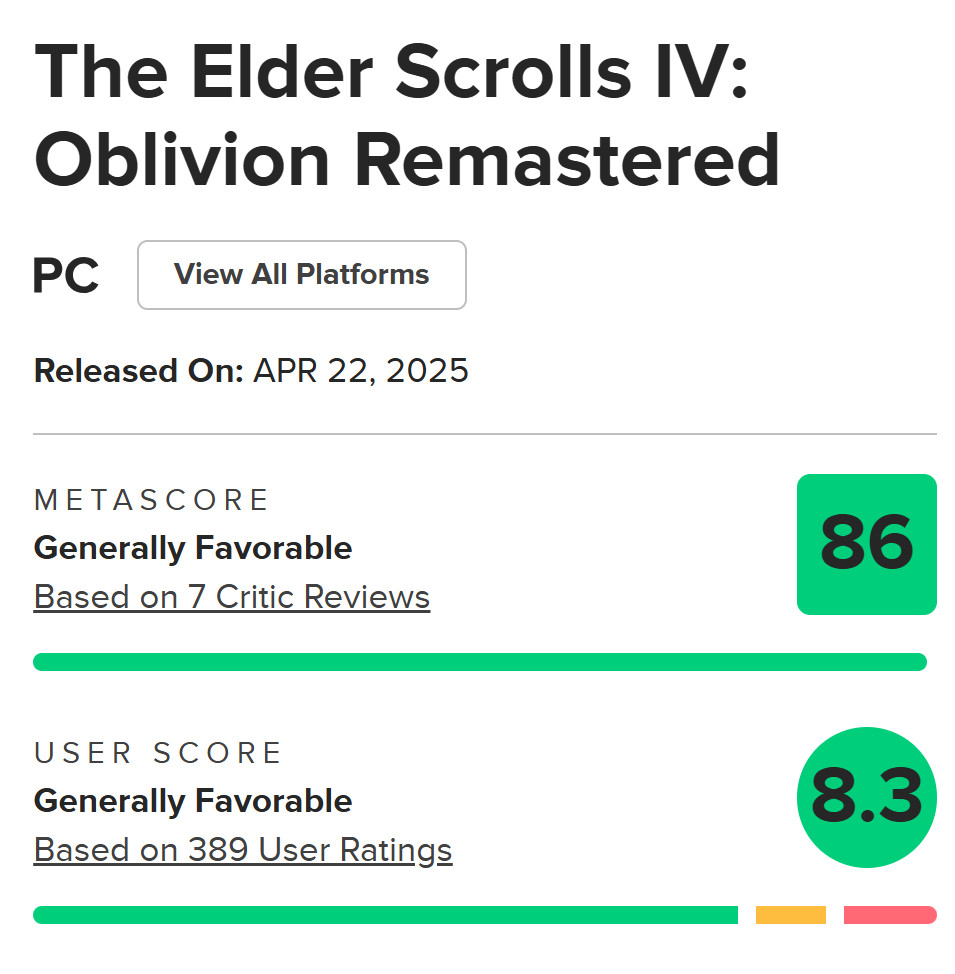Screen dimensions: 955x974
Task: Select the yellow mixed user ratings segment
Action: (x=791, y=915)
